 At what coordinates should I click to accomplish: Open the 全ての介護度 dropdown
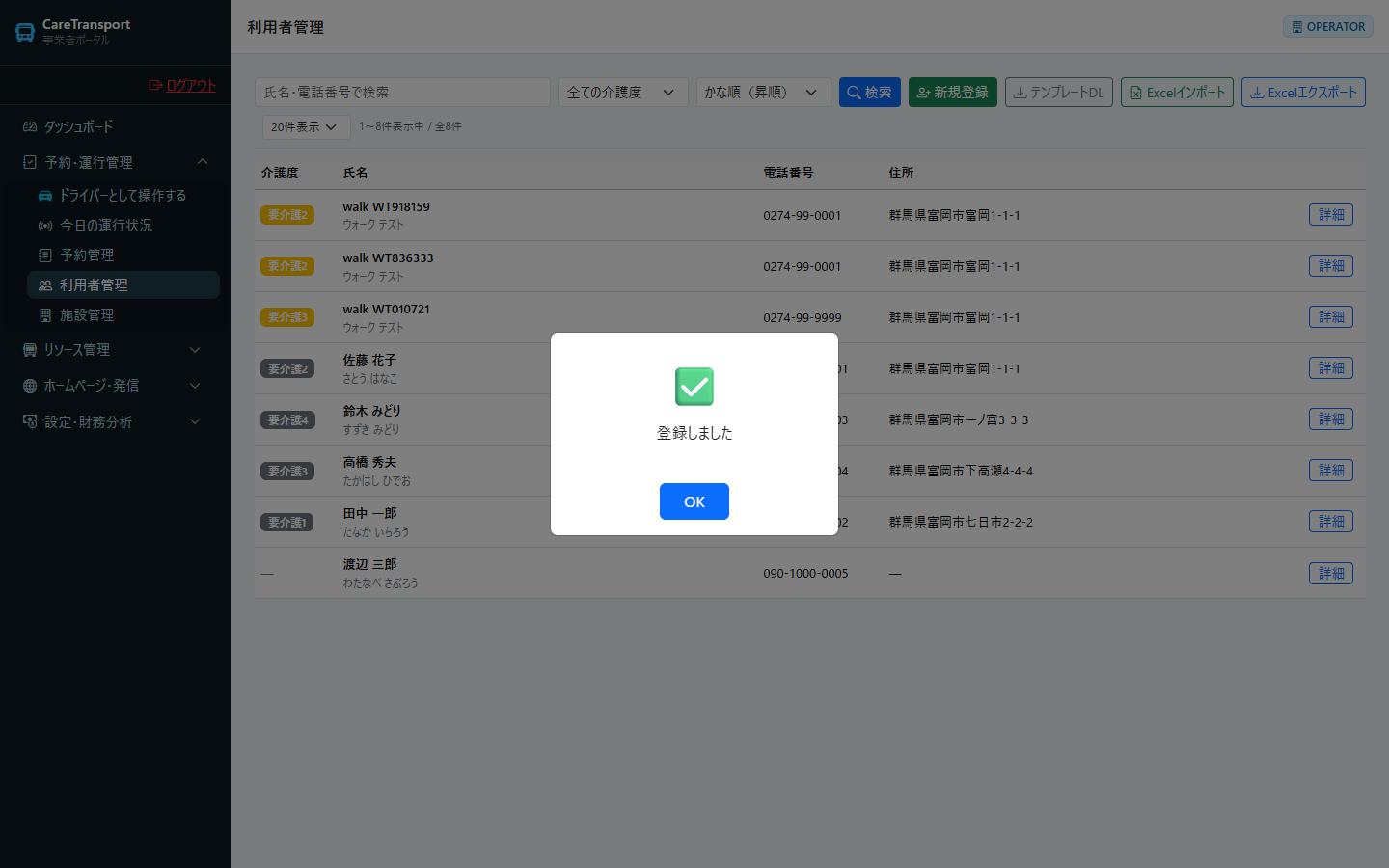[623, 92]
